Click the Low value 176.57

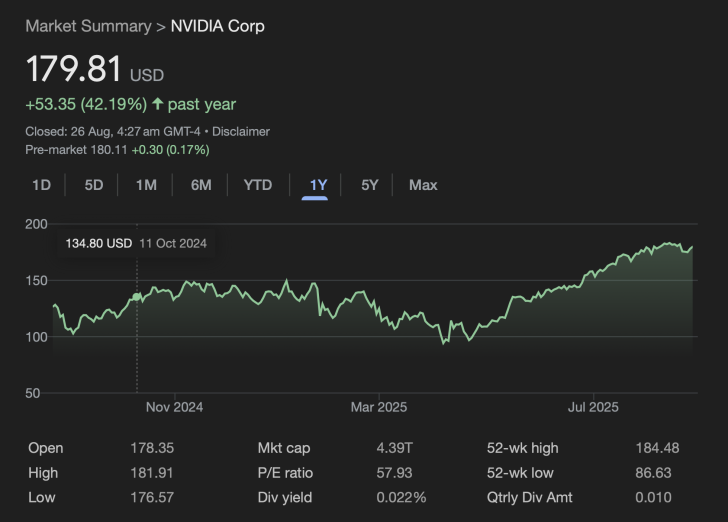(x=152, y=497)
